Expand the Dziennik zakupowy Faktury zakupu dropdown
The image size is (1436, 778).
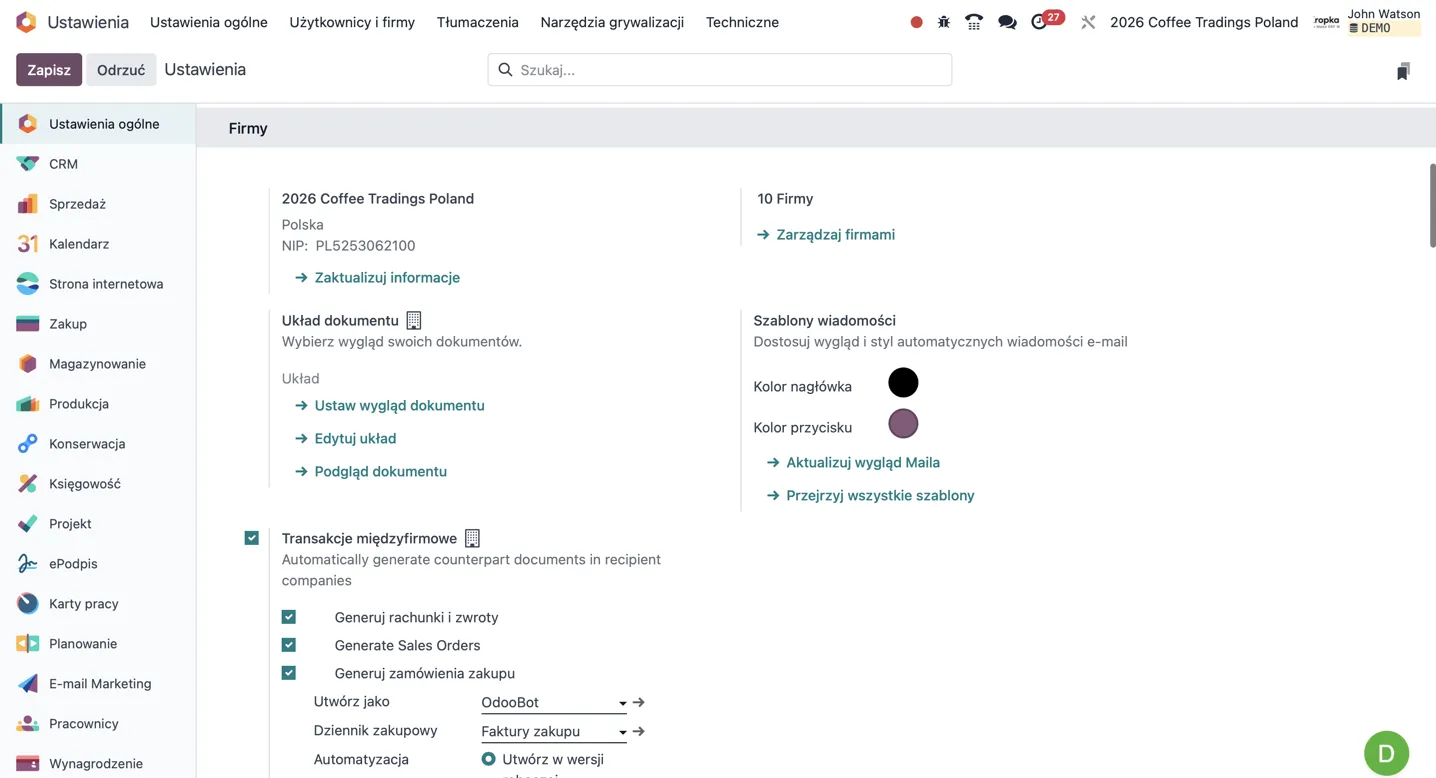554,732
